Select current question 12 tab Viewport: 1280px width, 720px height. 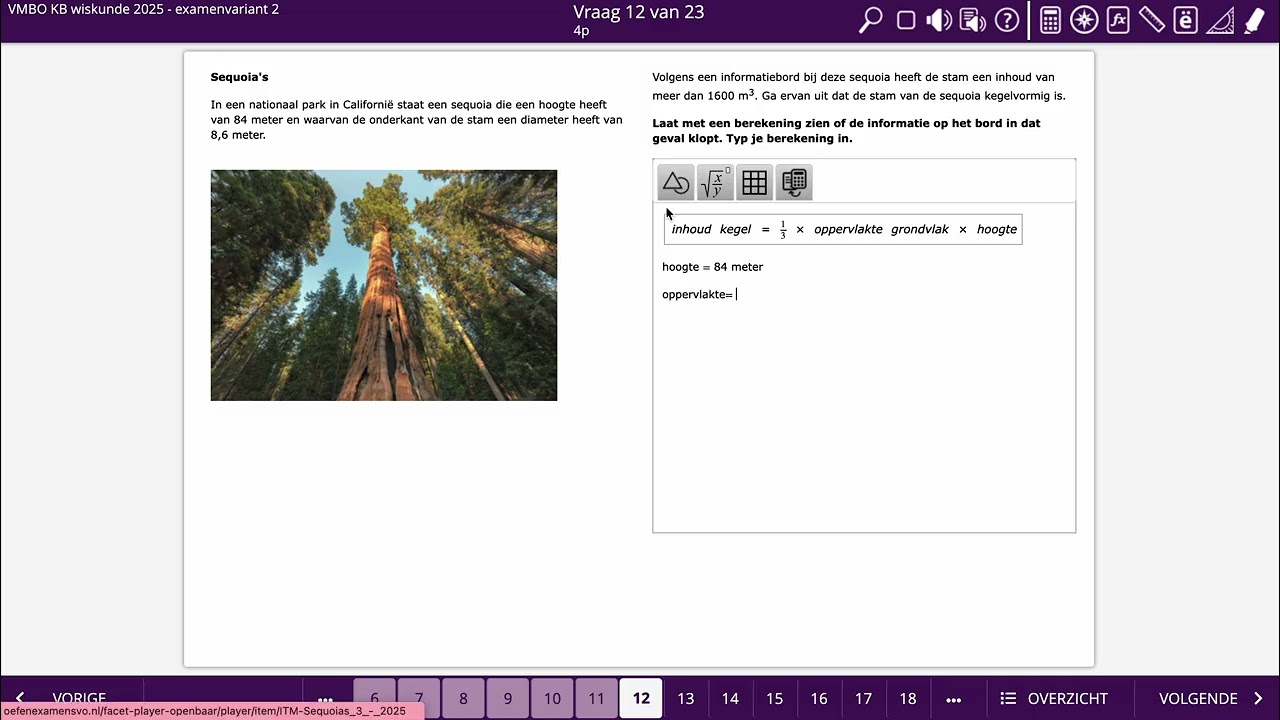(641, 698)
